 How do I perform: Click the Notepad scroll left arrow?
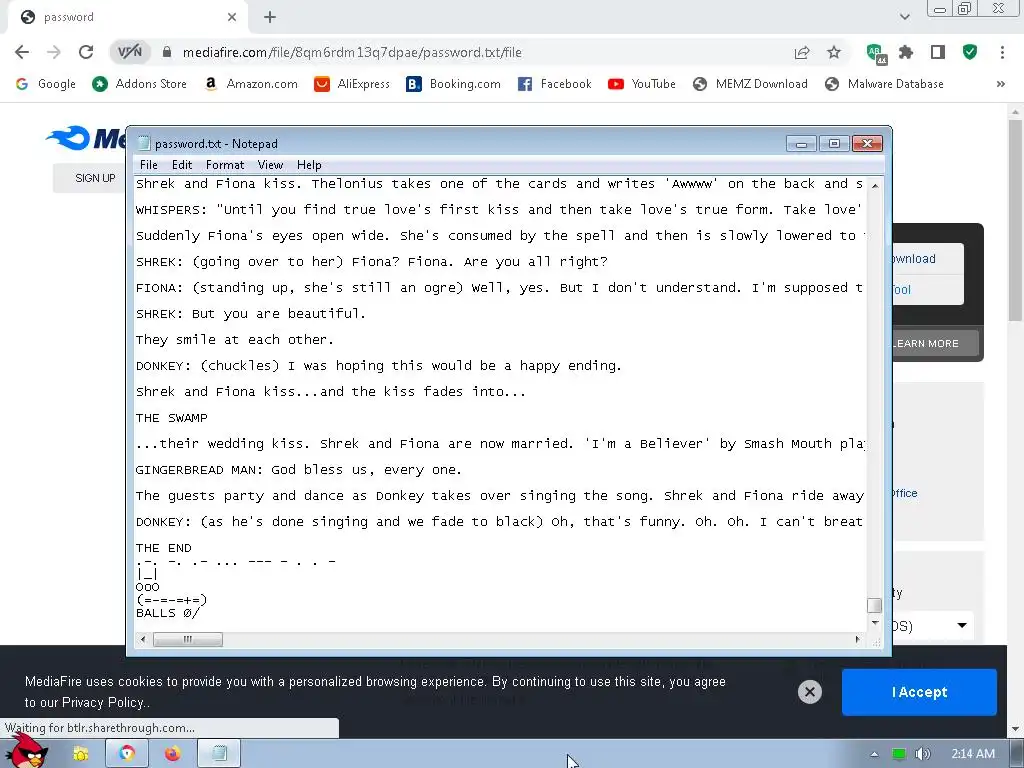[x=144, y=639]
